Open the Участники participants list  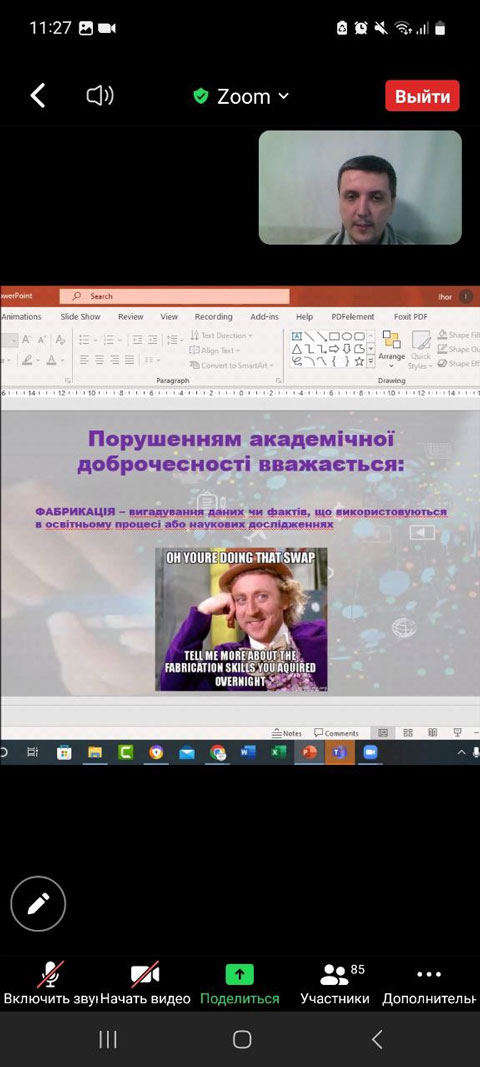click(335, 985)
